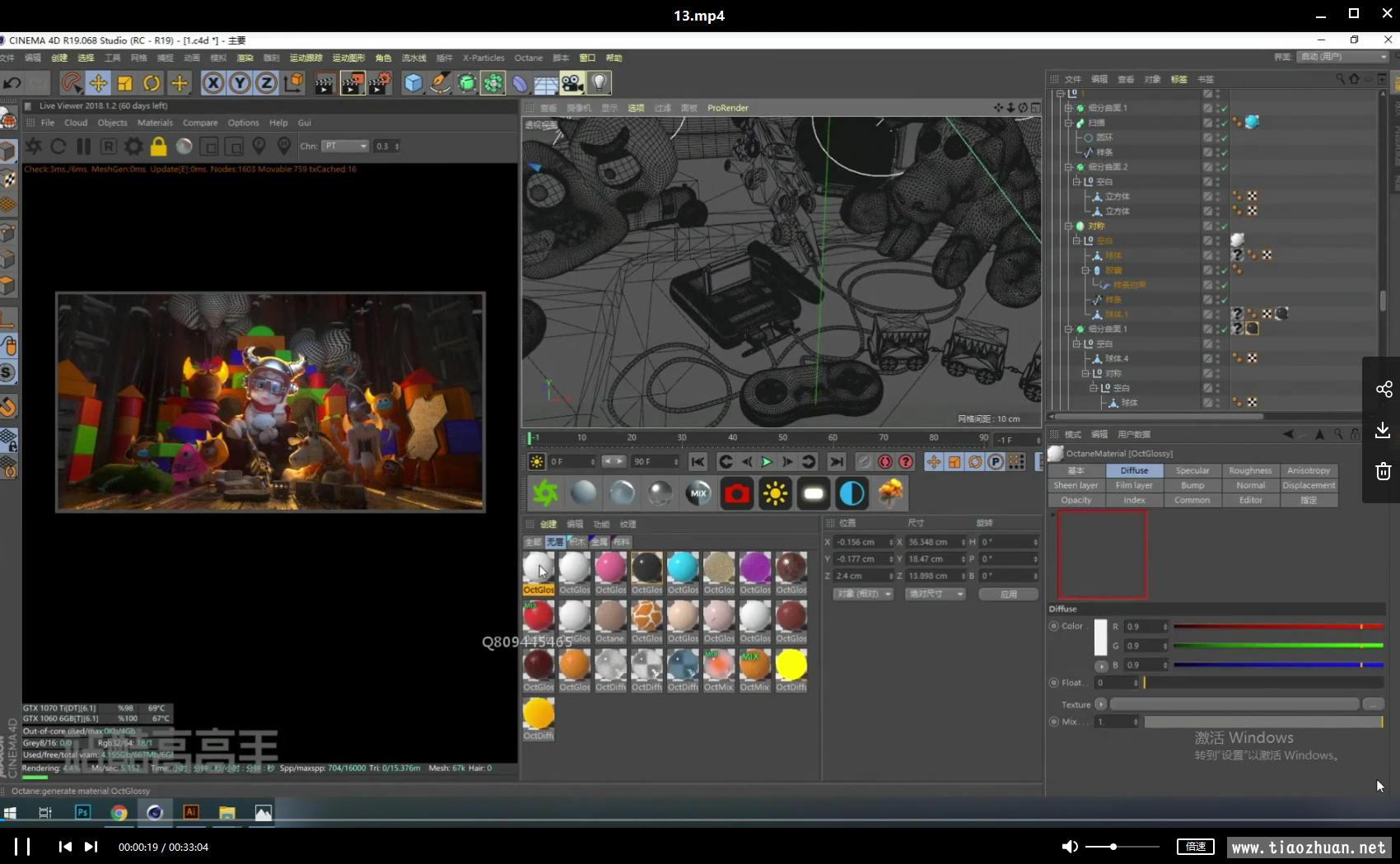The image size is (1400, 864).
Task: Collapse the yellow 对称 tree node
Action: point(1068,226)
